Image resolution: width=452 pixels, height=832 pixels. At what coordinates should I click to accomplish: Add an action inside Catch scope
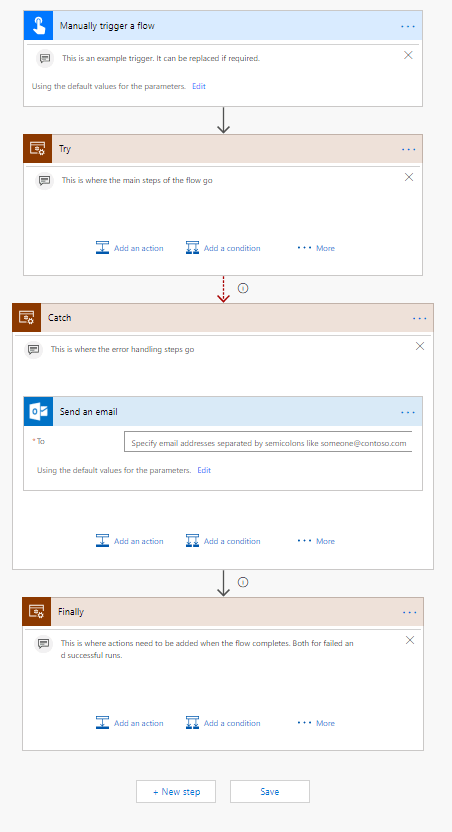tap(129, 541)
